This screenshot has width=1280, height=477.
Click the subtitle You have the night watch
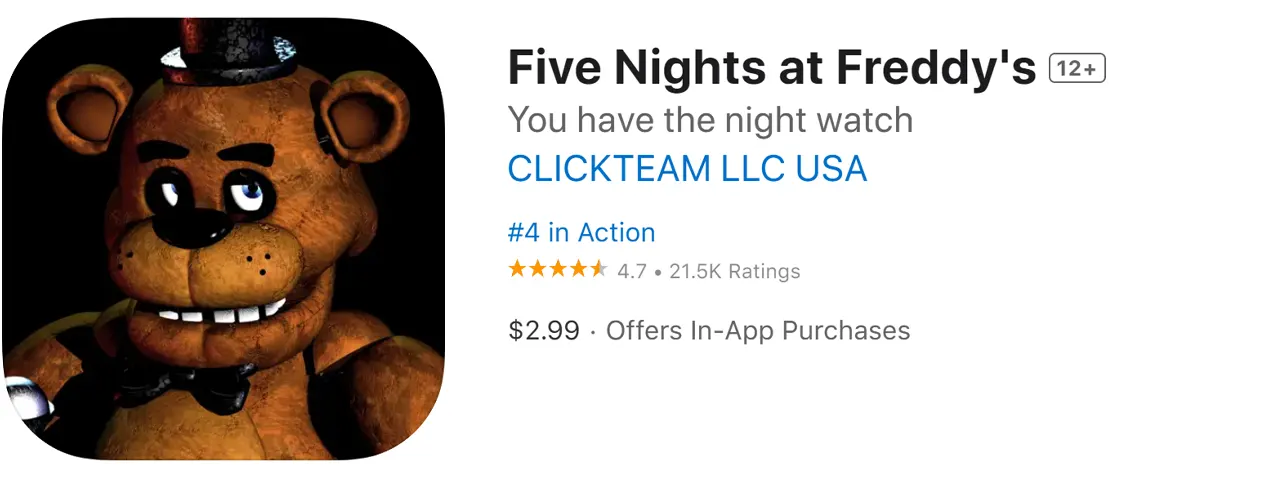[710, 120]
